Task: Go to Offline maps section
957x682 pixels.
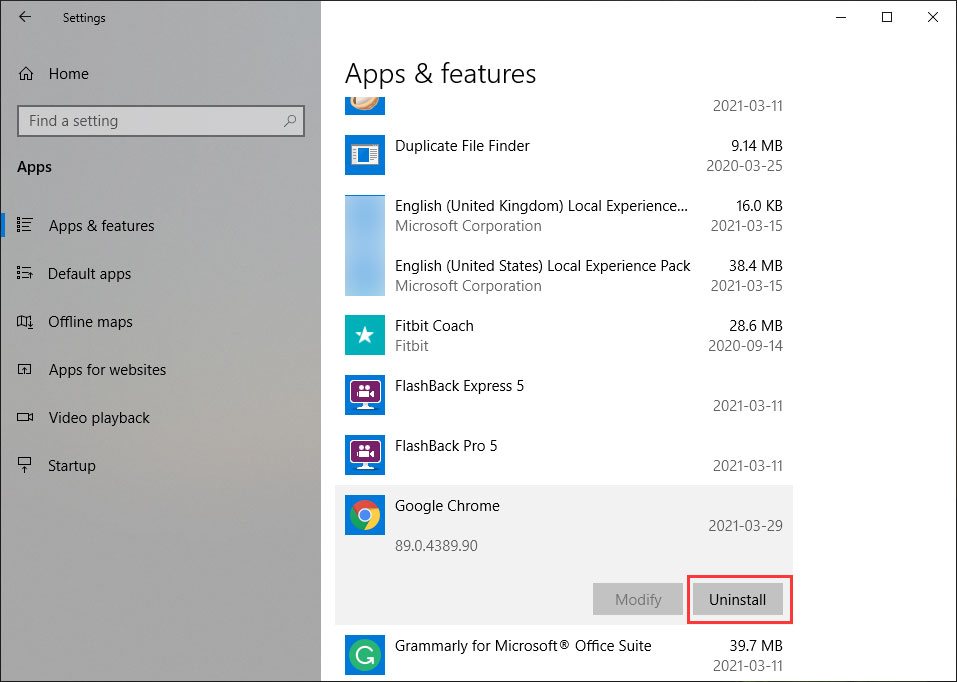Action: point(90,322)
